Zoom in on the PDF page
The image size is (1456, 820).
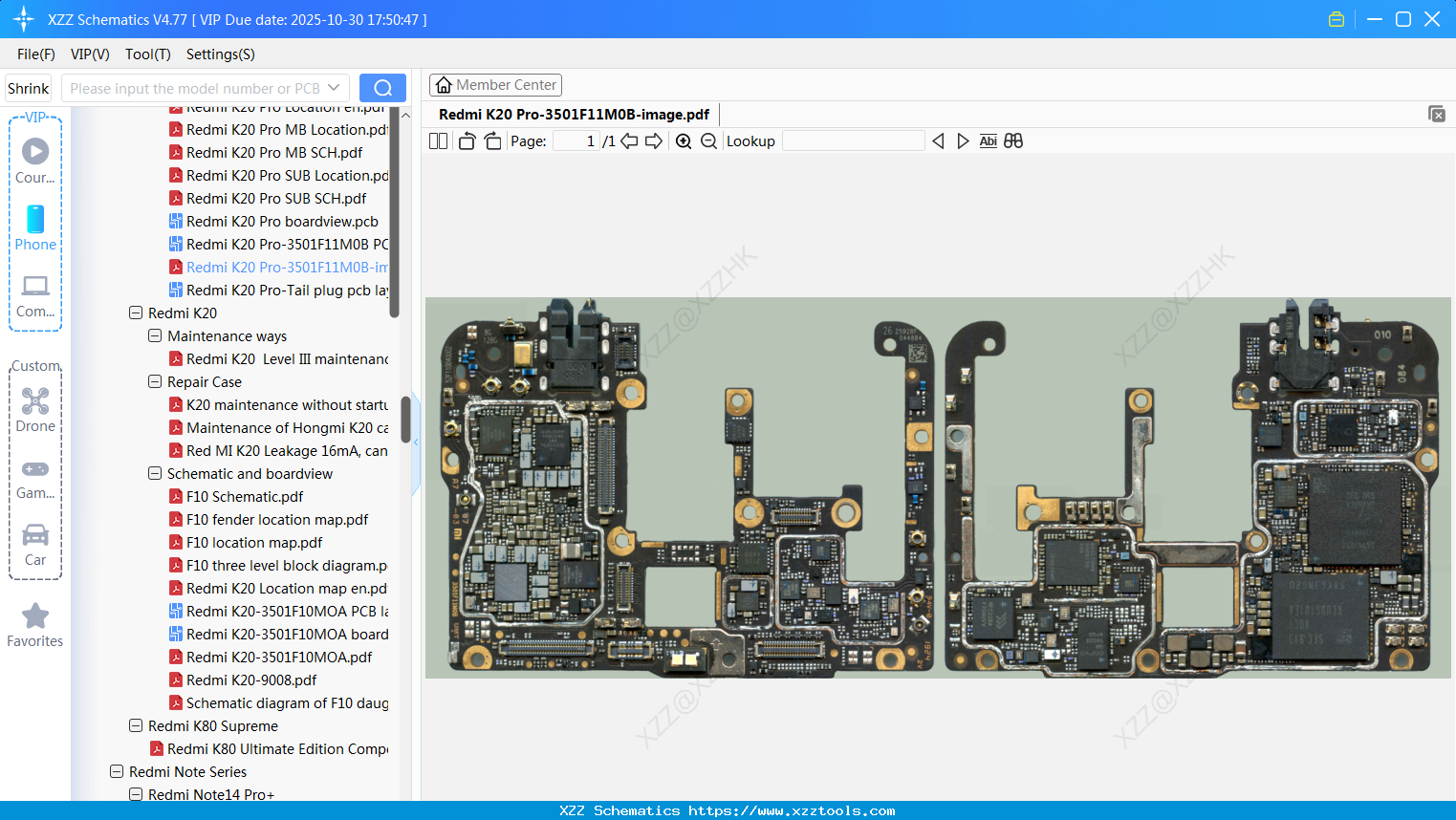click(684, 140)
